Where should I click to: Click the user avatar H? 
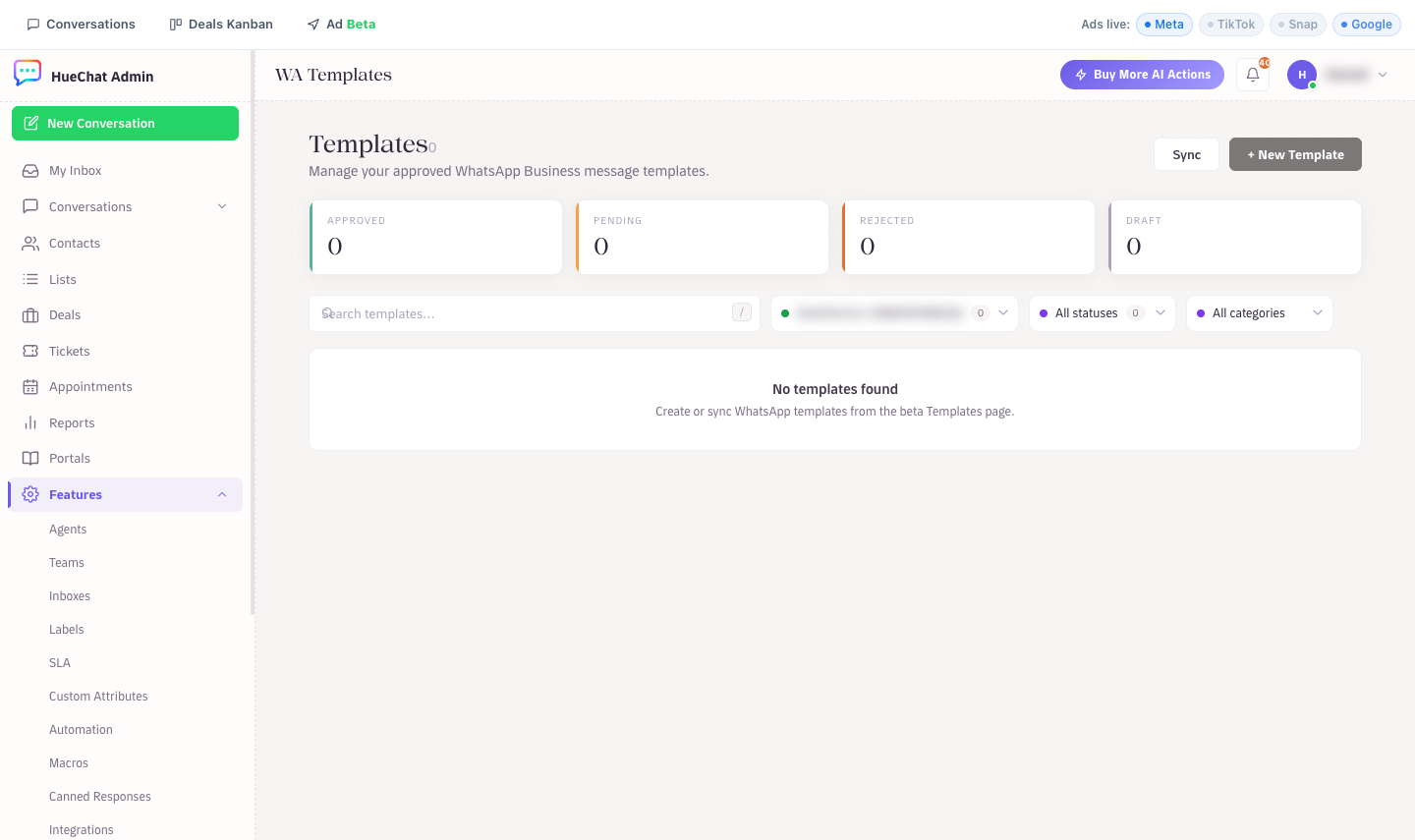(1302, 75)
